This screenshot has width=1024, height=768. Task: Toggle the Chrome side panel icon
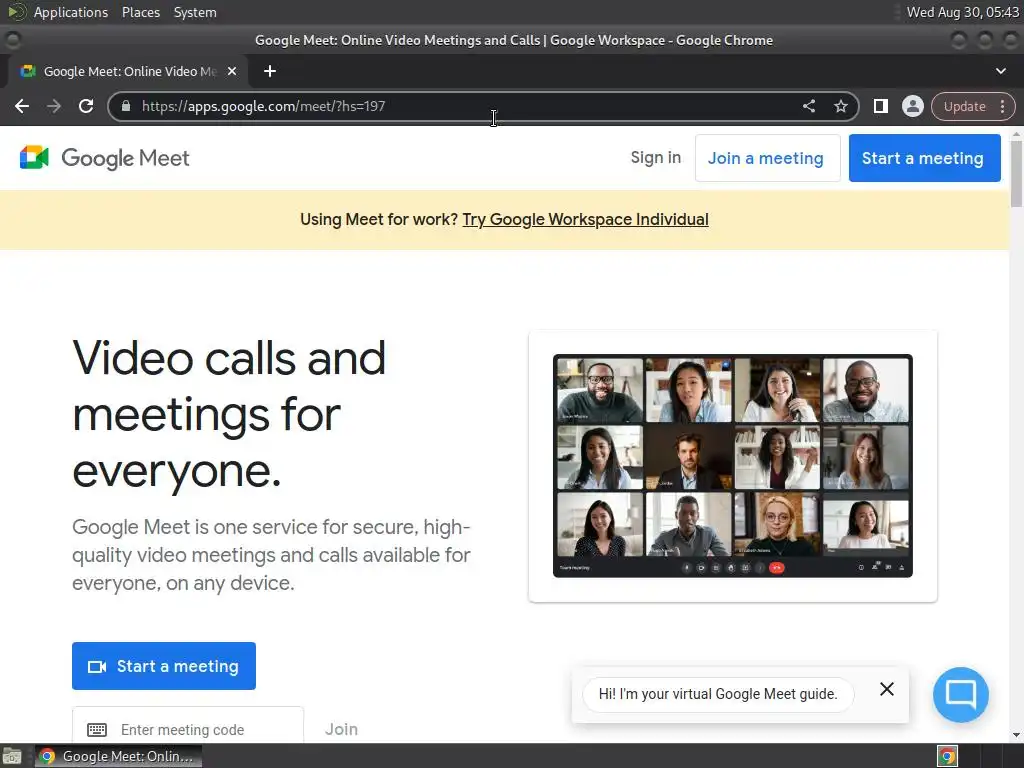point(880,106)
